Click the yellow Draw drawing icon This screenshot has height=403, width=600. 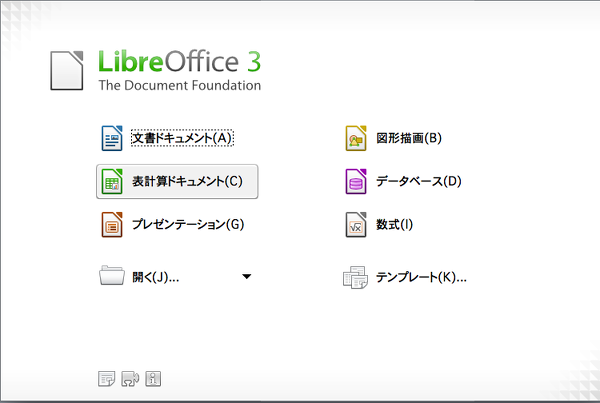pyautogui.click(x=356, y=138)
